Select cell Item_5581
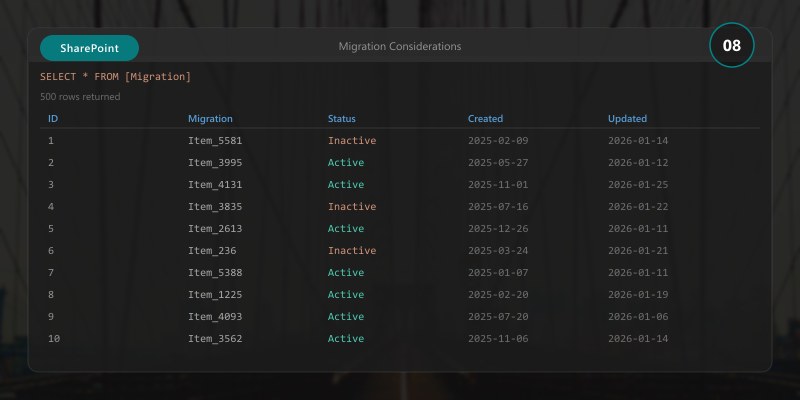This screenshot has width=800, height=400. click(x=215, y=140)
